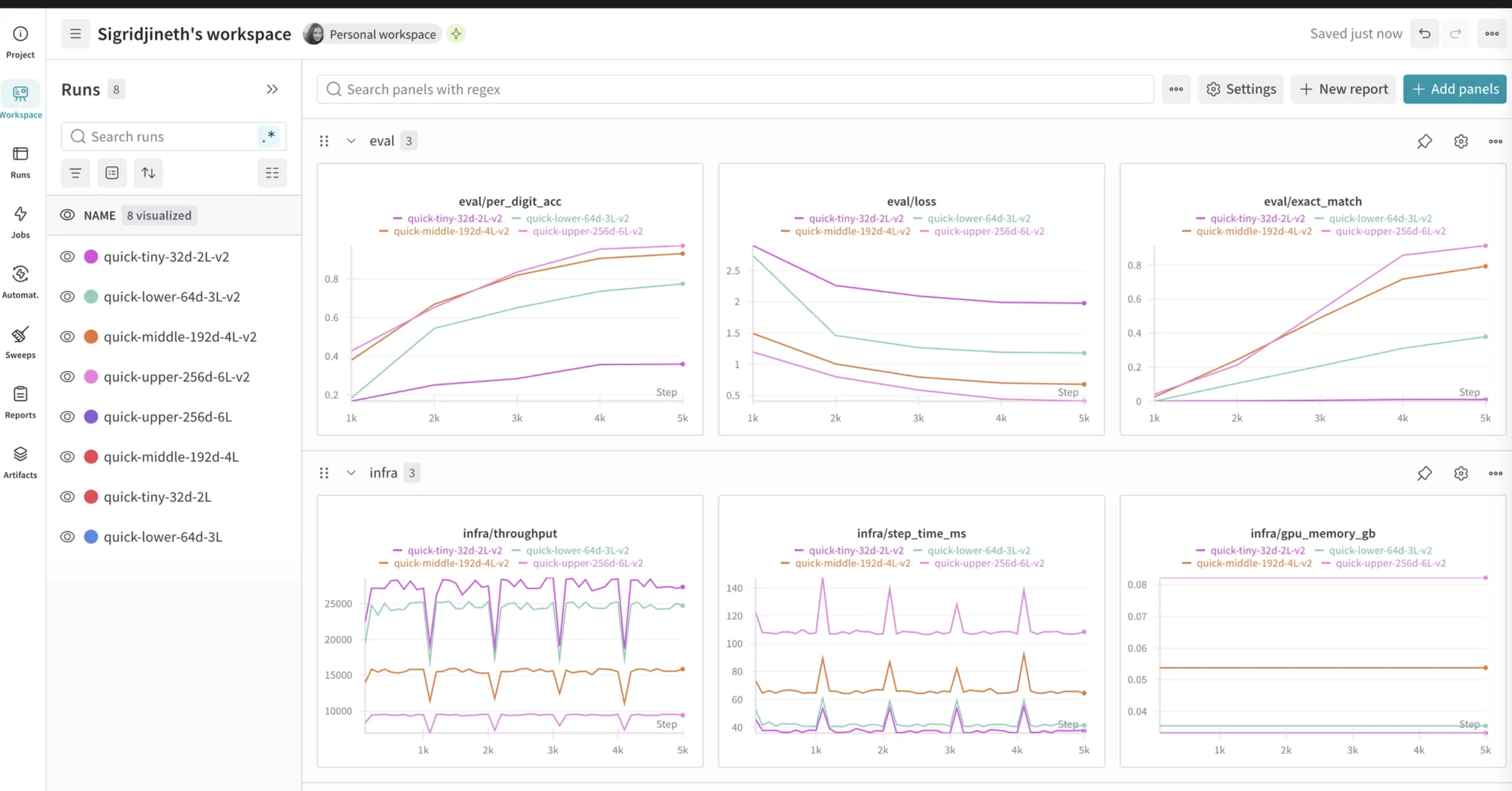Collapse the eval section
Image resolution: width=1512 pixels, height=791 pixels.
[351, 141]
